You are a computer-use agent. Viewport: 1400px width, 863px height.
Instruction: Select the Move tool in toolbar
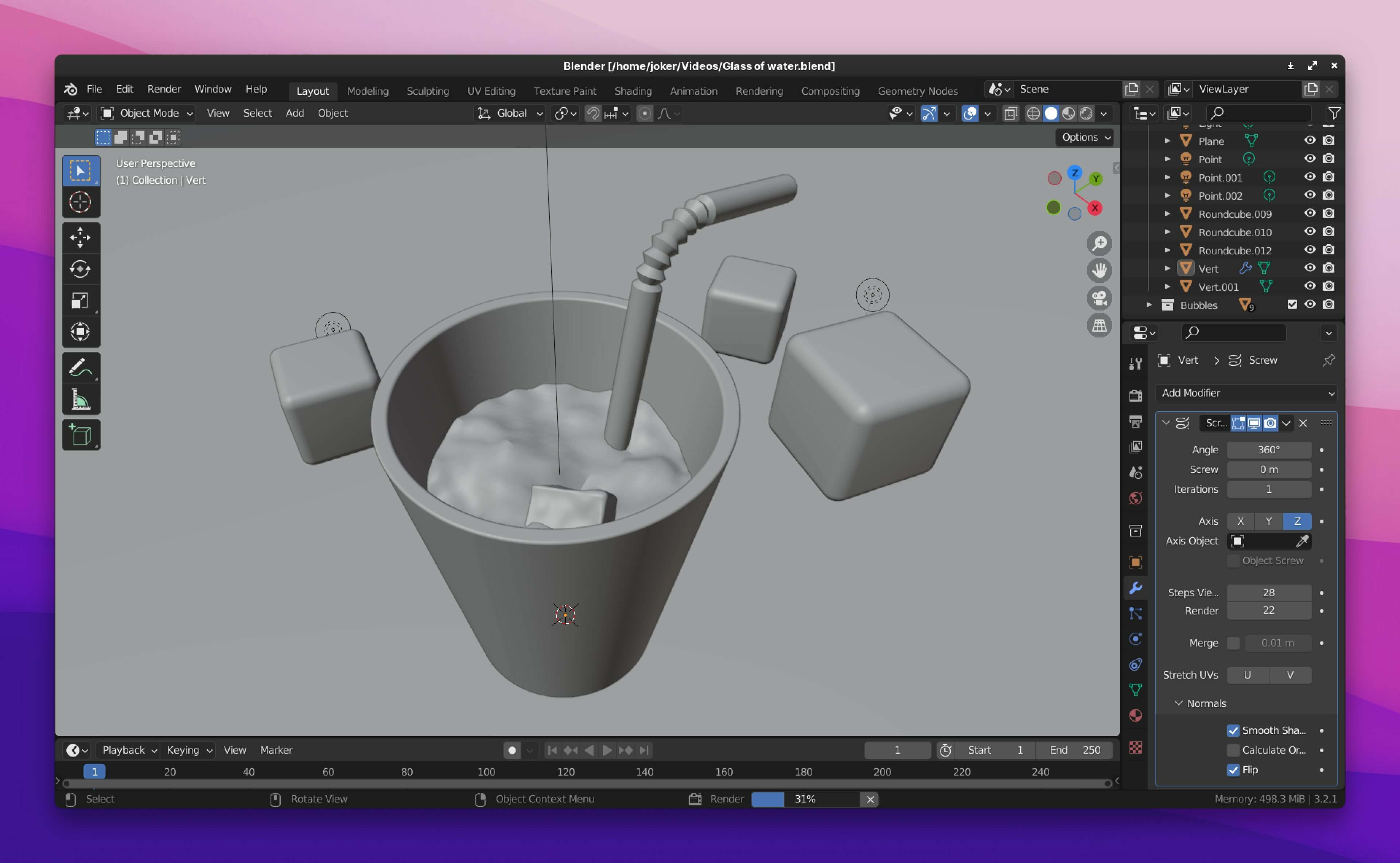[x=81, y=238]
